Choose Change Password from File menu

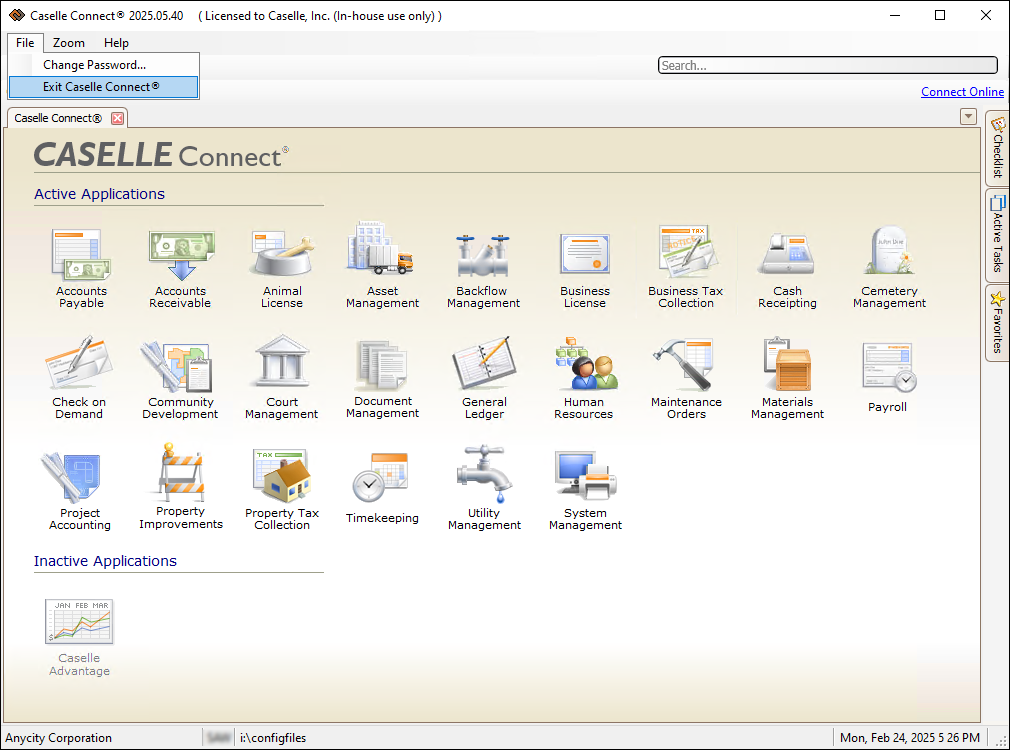(x=103, y=64)
